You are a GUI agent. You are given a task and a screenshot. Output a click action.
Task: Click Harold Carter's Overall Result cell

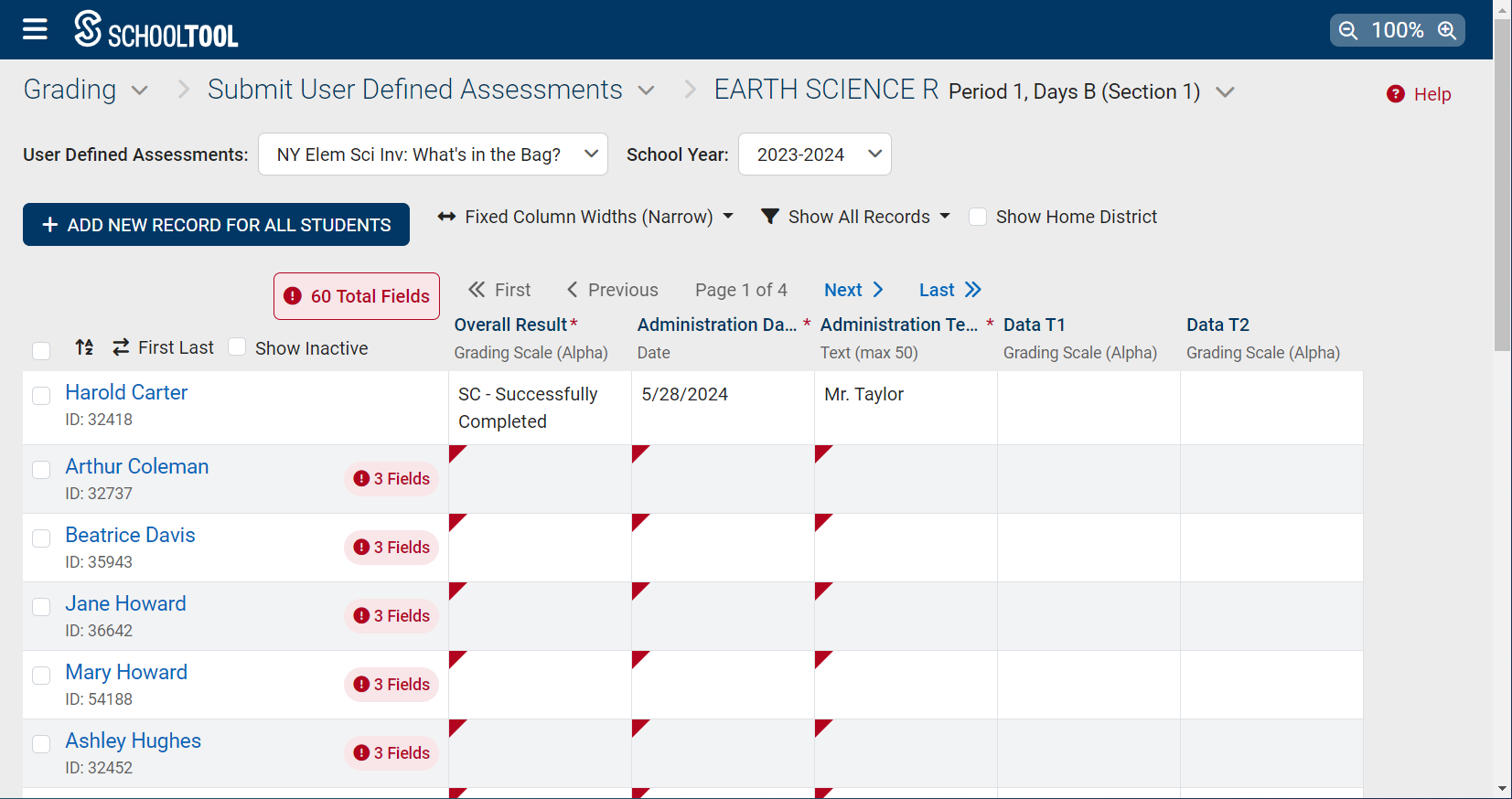pos(540,408)
